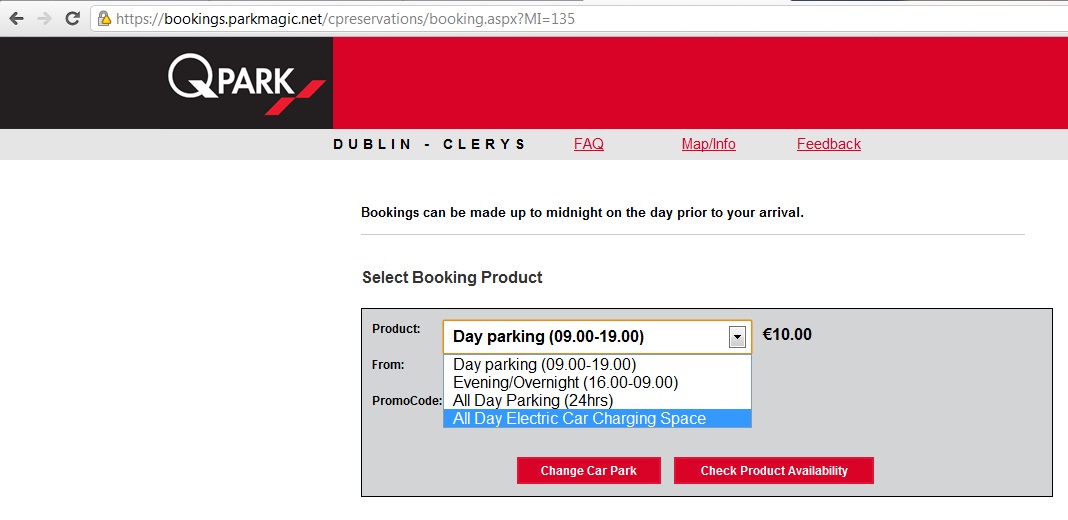The image size is (1068, 520).
Task: Open the FAQ link
Action: (x=588, y=144)
